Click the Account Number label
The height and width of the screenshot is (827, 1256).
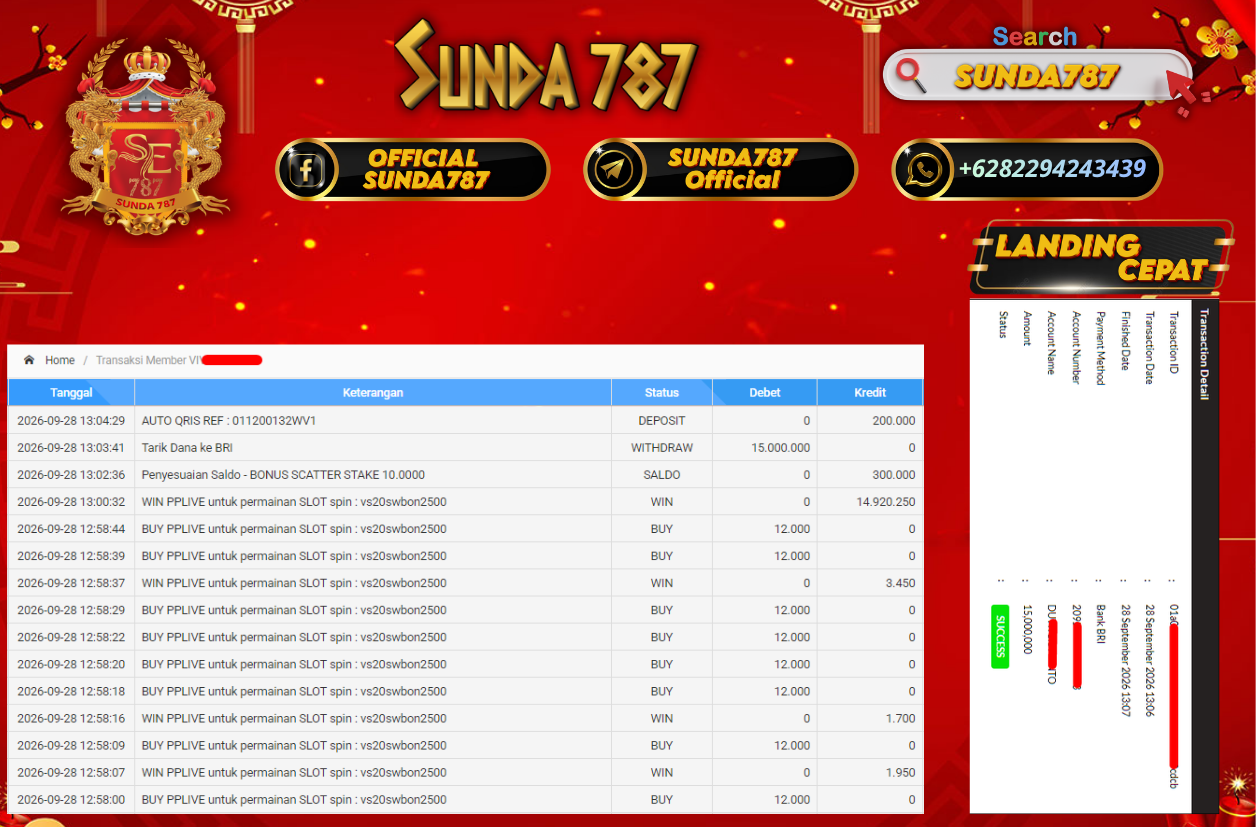coord(1076,347)
